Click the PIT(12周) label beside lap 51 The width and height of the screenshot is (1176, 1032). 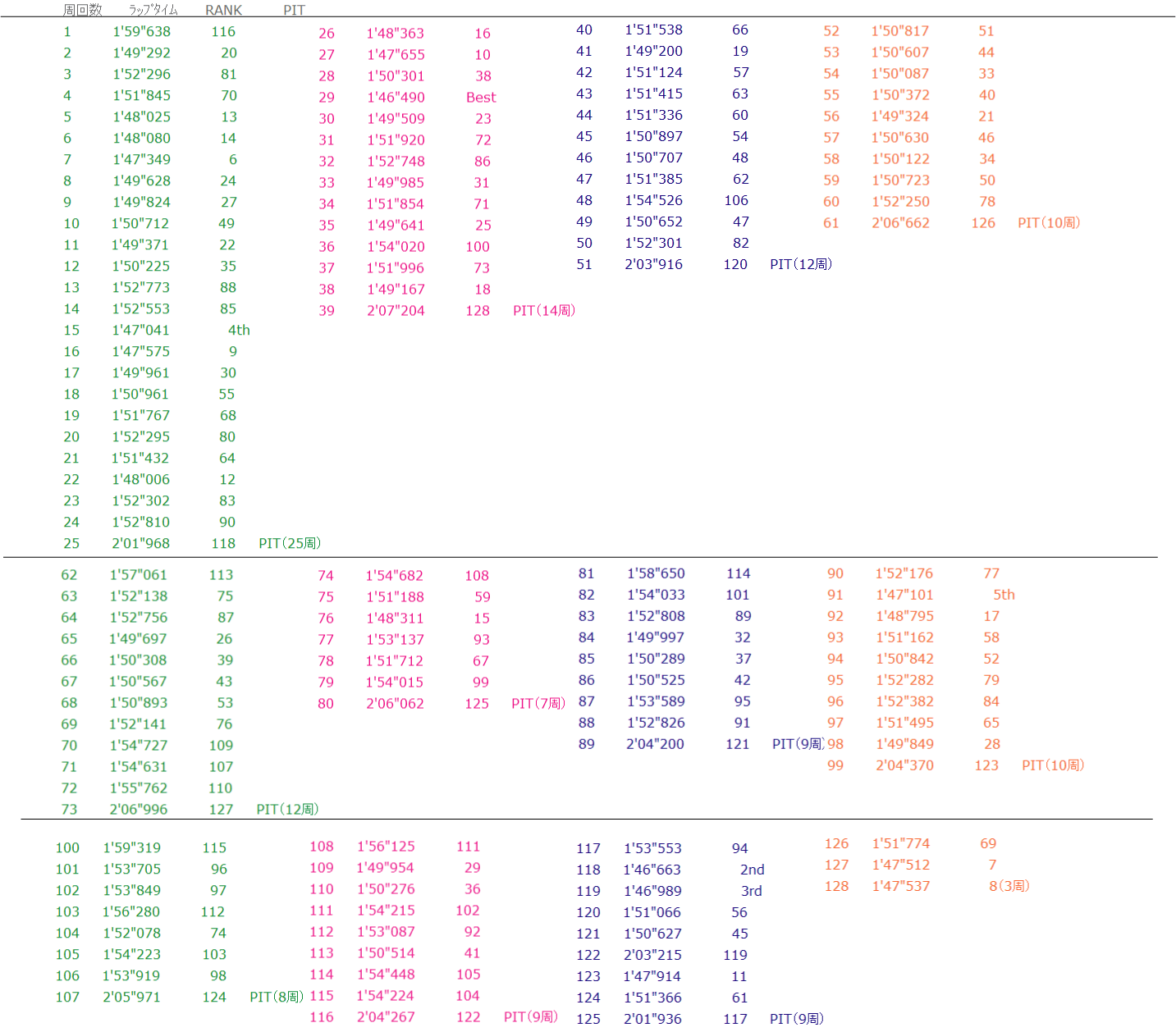(x=801, y=264)
